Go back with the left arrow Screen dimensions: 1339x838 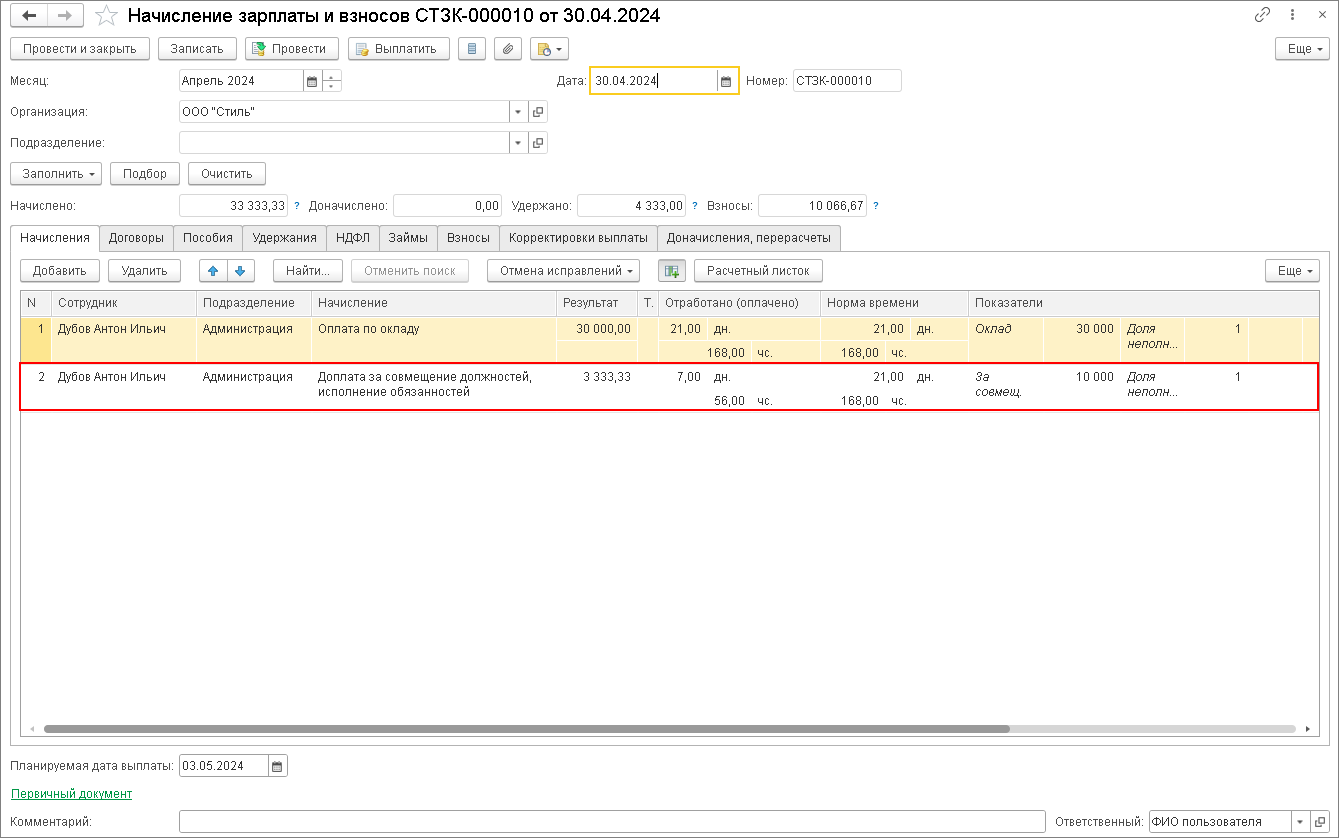coord(28,16)
